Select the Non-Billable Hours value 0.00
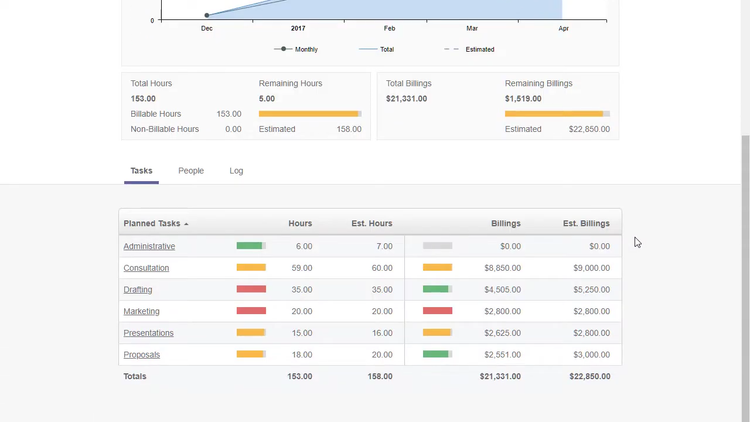 (x=233, y=129)
